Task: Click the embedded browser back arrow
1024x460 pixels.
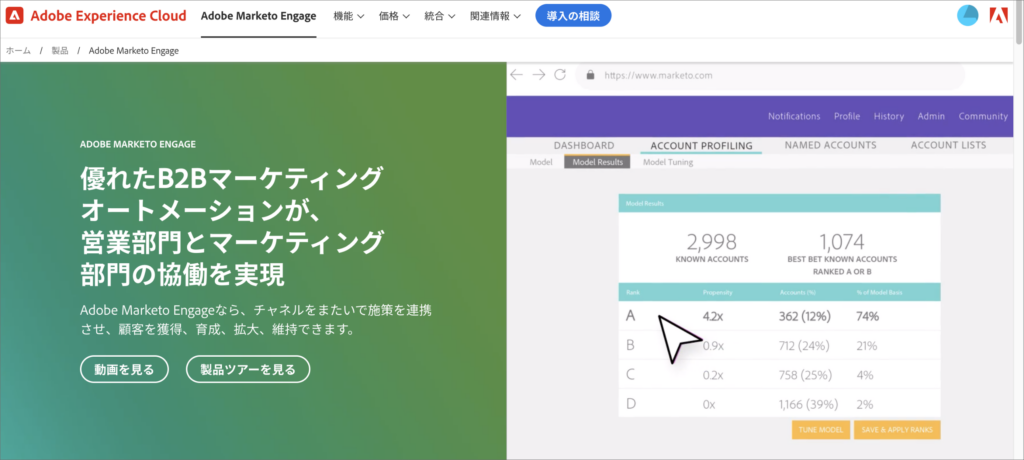Action: 517,75
